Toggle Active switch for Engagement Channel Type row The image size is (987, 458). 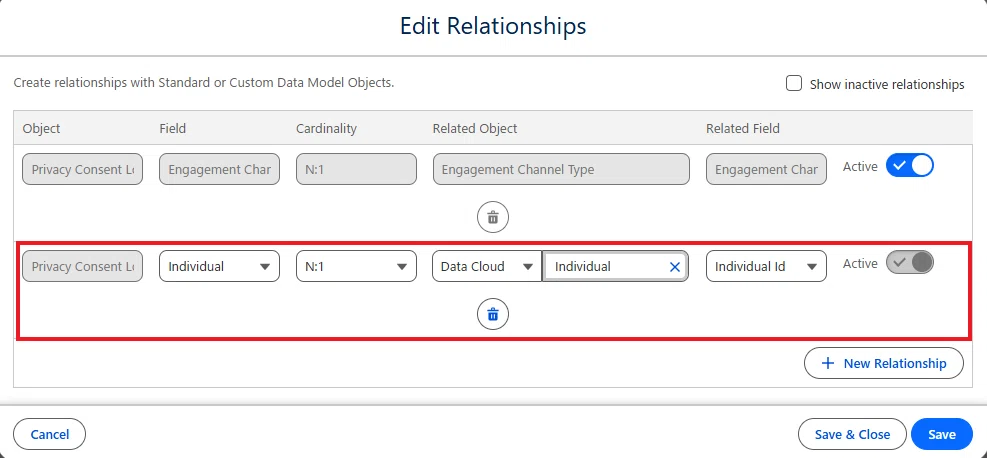point(910,166)
